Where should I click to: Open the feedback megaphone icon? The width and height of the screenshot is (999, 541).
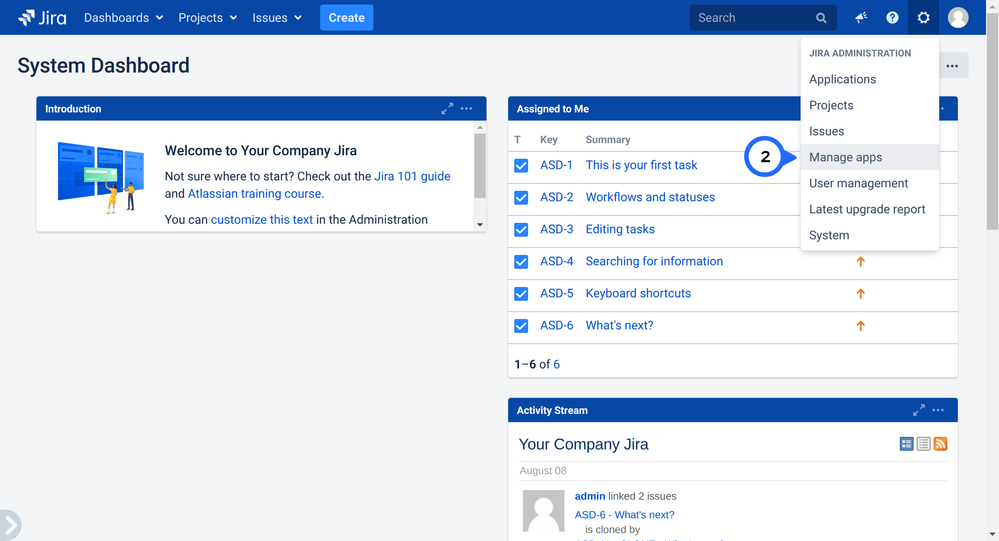pyautogui.click(x=861, y=18)
